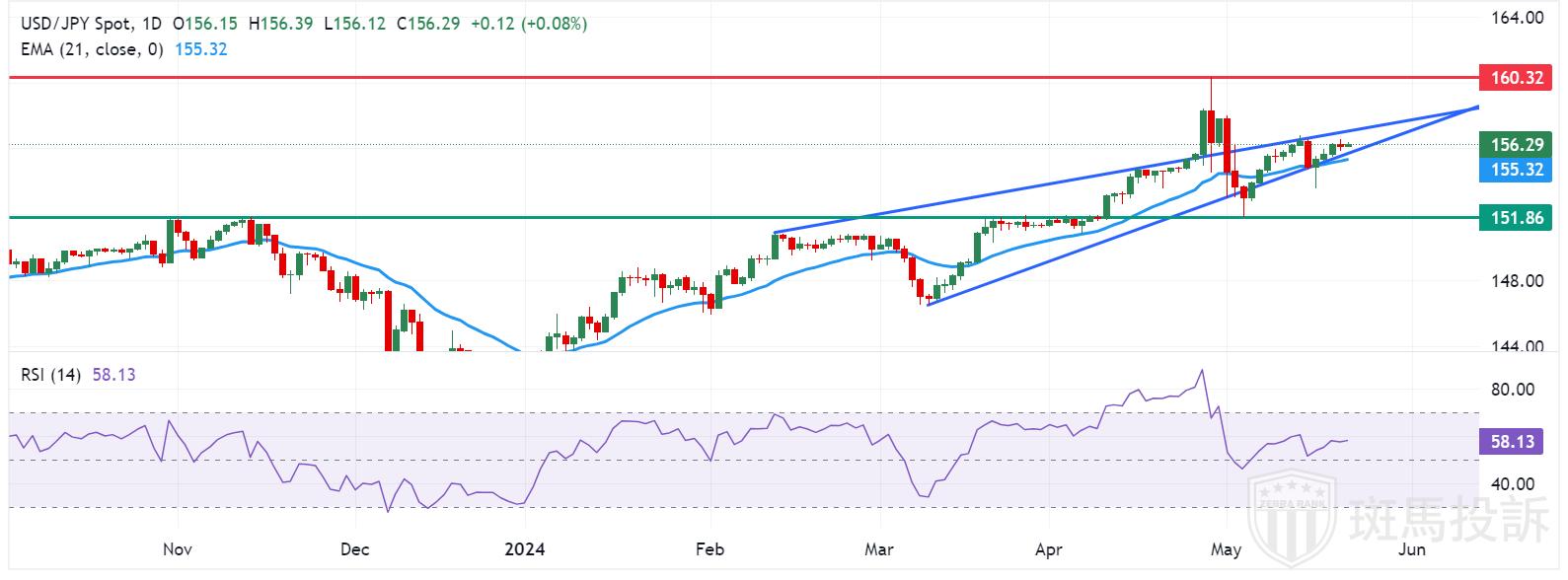Click the Nov label on time axis
Viewport: 1568px width, 580px height.
point(177,548)
